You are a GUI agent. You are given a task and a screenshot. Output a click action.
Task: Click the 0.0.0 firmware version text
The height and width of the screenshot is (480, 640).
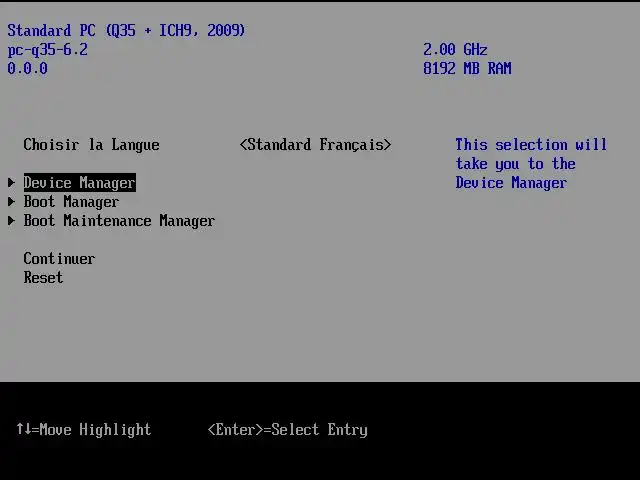click(x=27, y=68)
